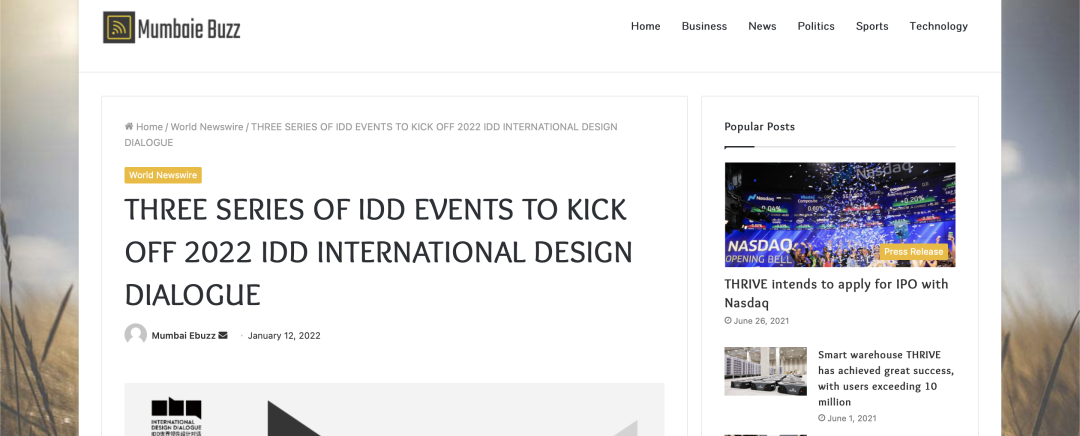Click the yellow World Newswire category tag

tap(163, 175)
